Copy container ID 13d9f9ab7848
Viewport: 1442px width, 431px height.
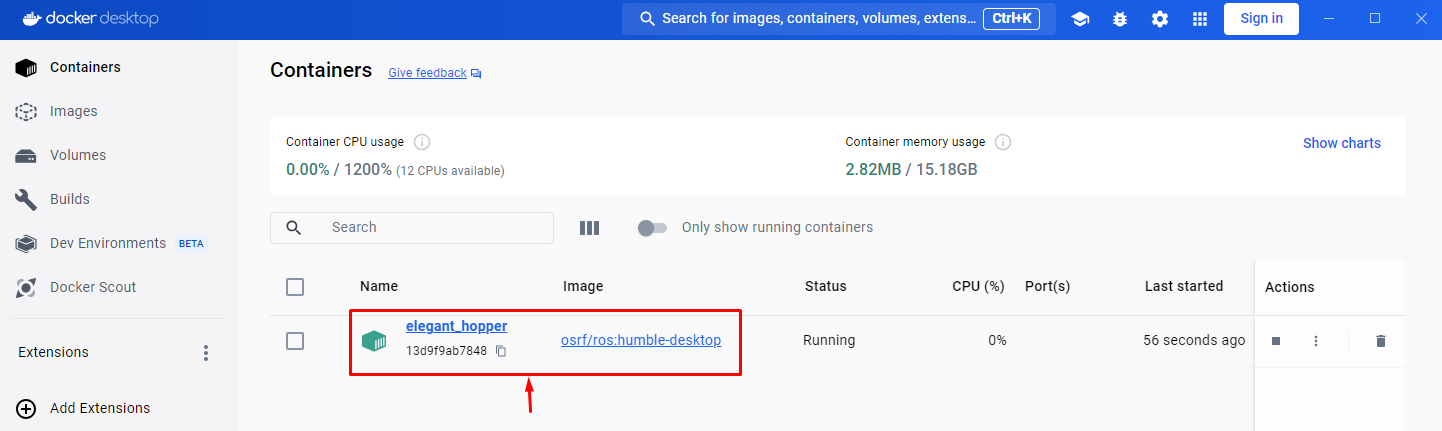click(502, 351)
